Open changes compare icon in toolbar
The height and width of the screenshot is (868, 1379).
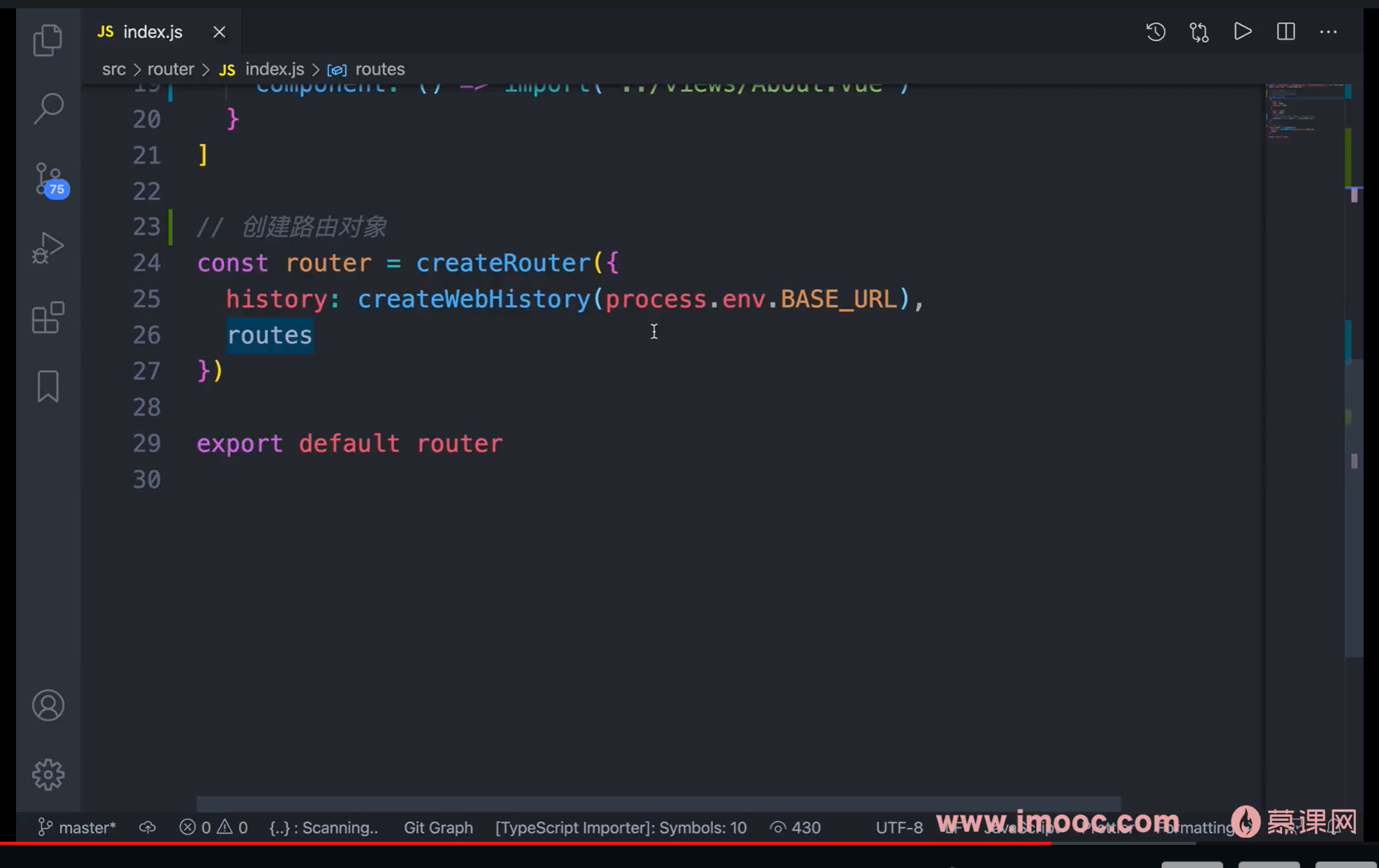pyautogui.click(x=1199, y=31)
